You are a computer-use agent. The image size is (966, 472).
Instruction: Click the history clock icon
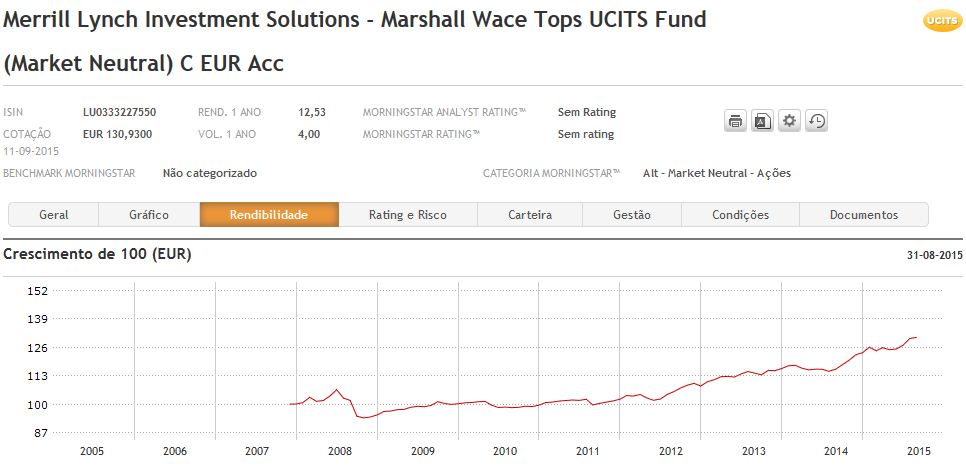(817, 121)
